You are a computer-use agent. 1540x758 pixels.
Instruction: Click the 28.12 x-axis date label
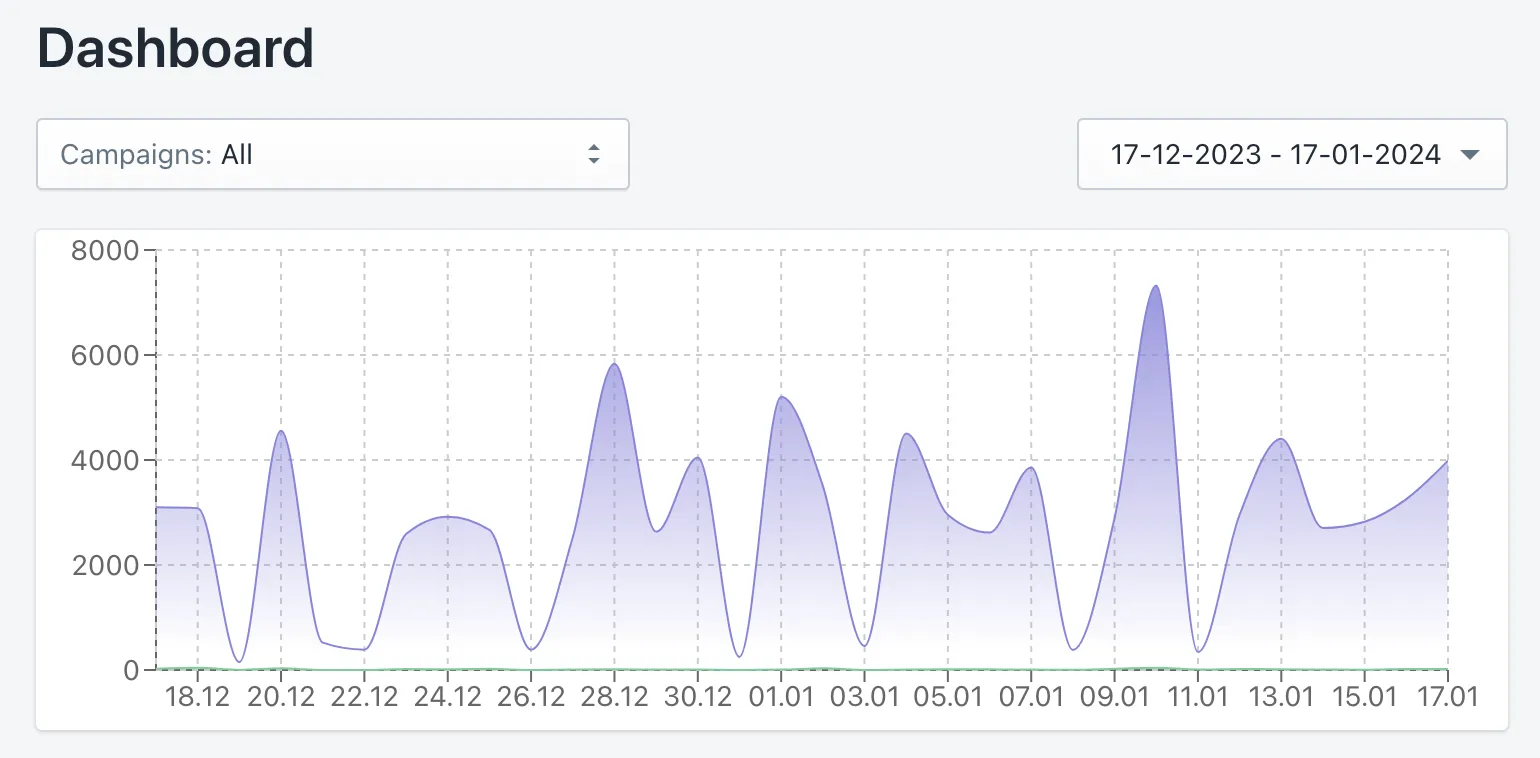[x=614, y=695]
